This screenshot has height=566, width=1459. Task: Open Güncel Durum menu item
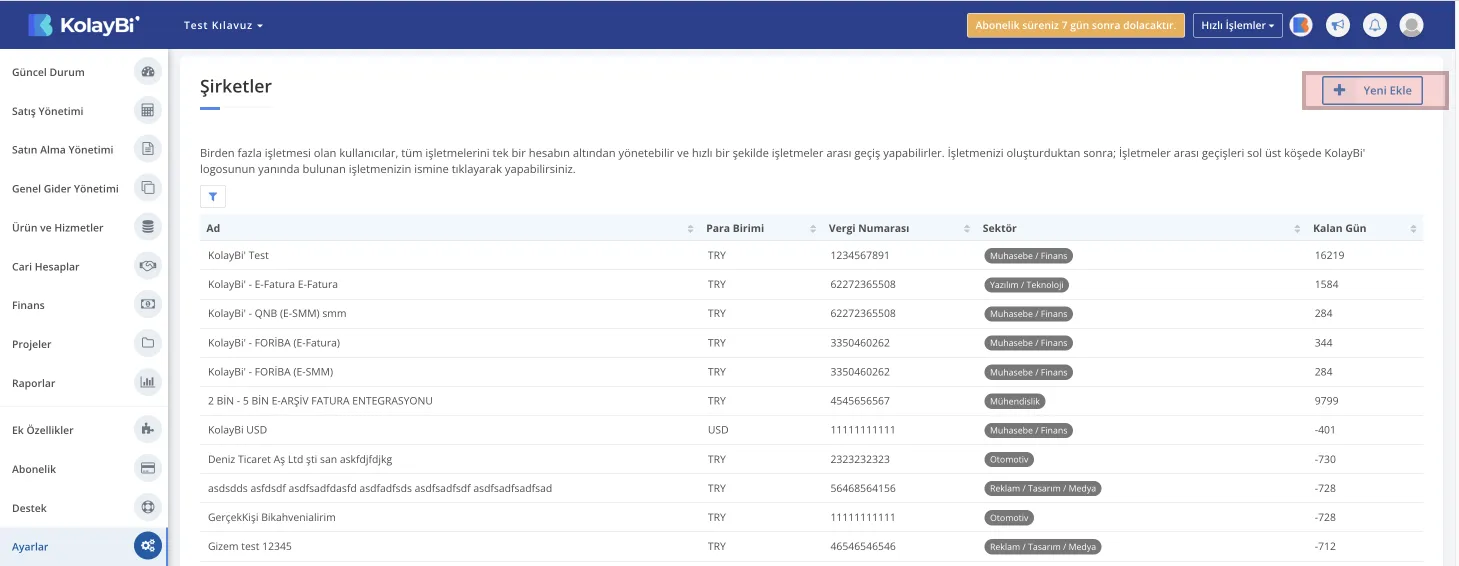click(x=84, y=72)
